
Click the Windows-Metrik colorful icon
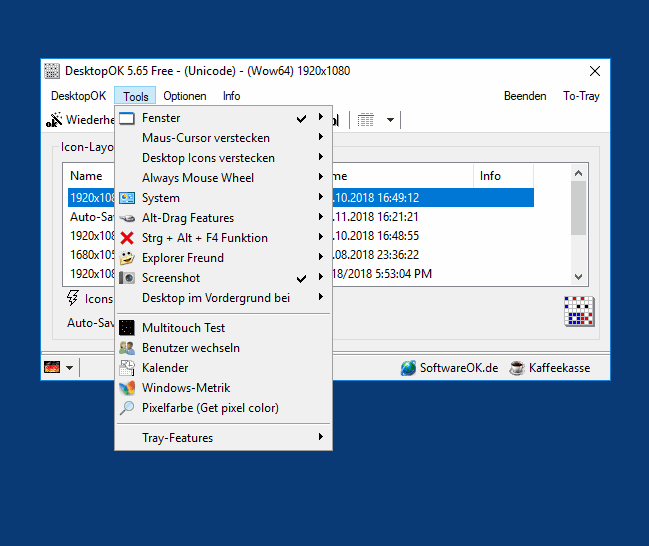pos(127,388)
